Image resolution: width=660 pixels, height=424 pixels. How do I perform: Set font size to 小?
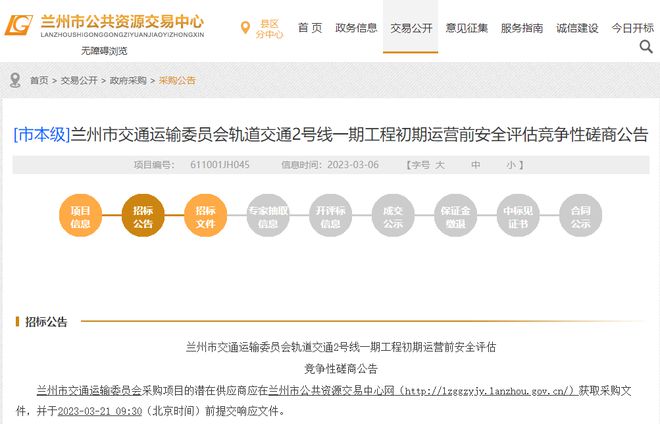[x=510, y=164]
